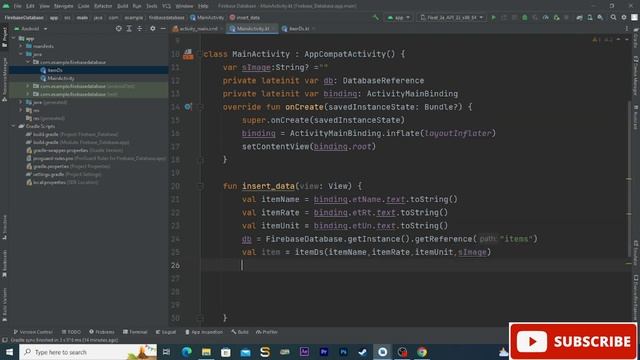
Task: Open Task View on the taskbar
Action: pos(167,352)
